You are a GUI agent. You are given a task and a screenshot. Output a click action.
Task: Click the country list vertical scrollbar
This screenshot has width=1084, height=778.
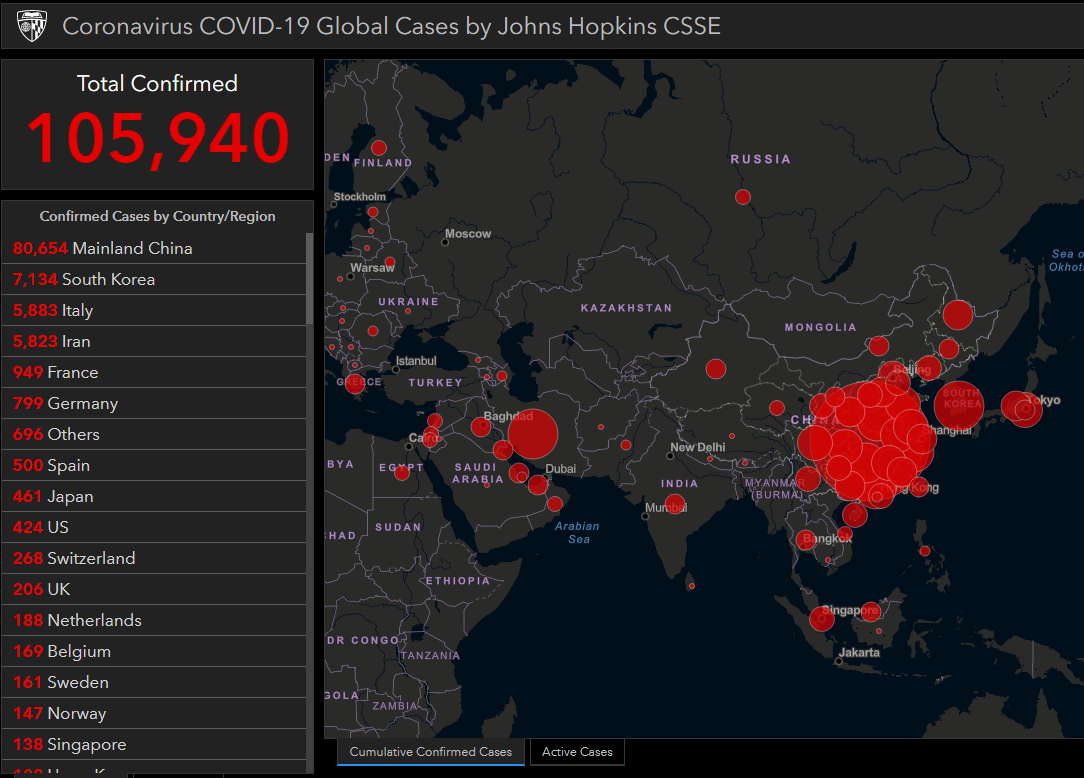pyautogui.click(x=310, y=279)
